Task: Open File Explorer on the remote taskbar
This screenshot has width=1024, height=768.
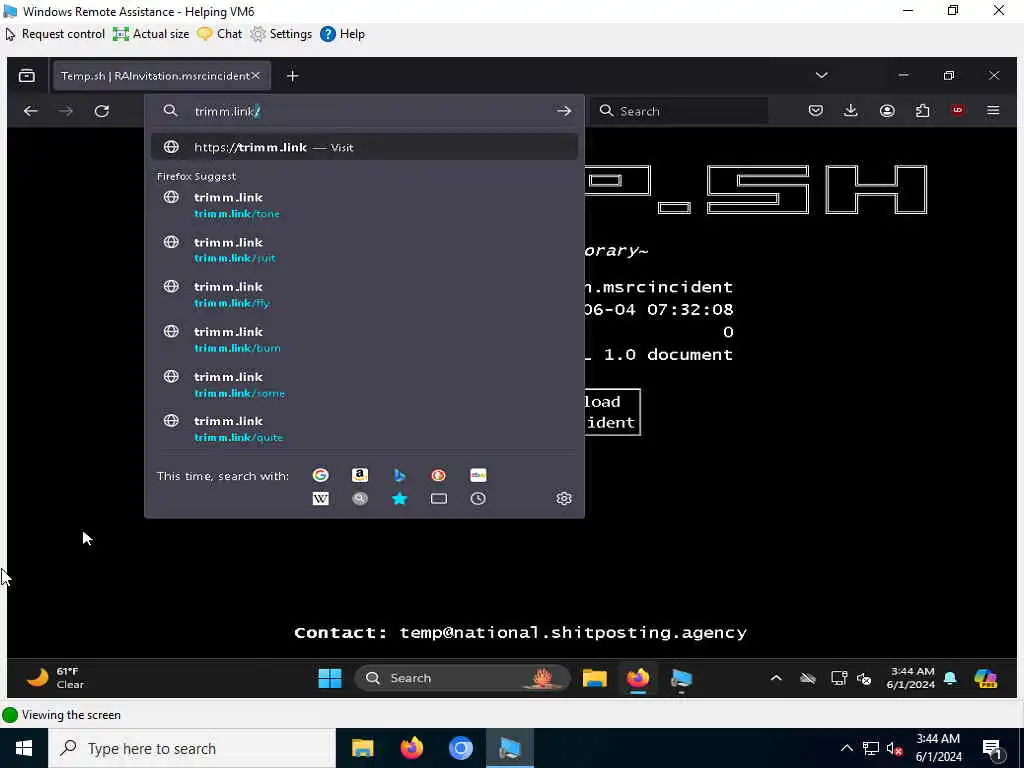Action: click(x=595, y=679)
